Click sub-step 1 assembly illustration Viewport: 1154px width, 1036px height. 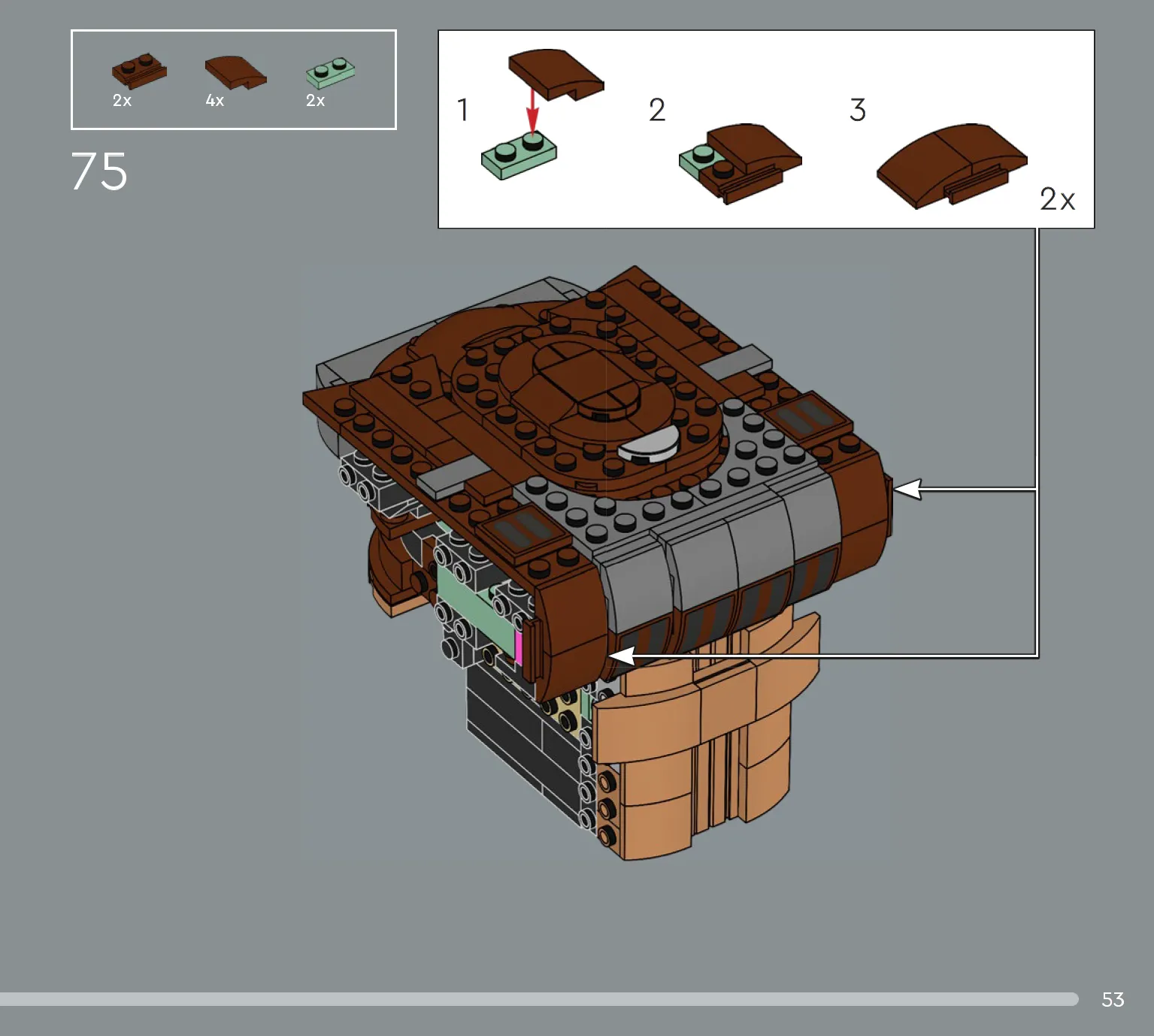click(542, 114)
